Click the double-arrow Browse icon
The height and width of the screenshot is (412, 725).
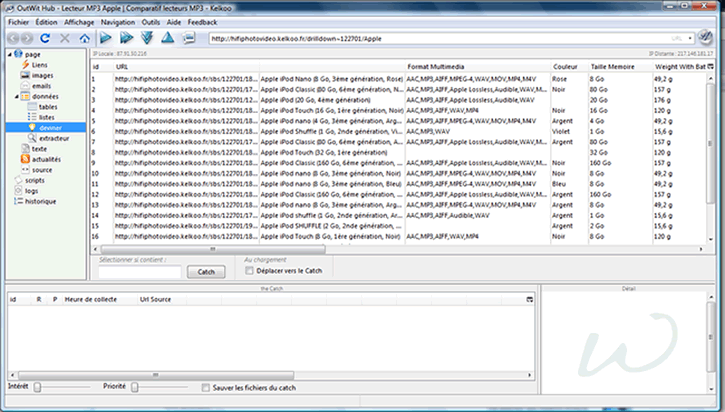126,38
